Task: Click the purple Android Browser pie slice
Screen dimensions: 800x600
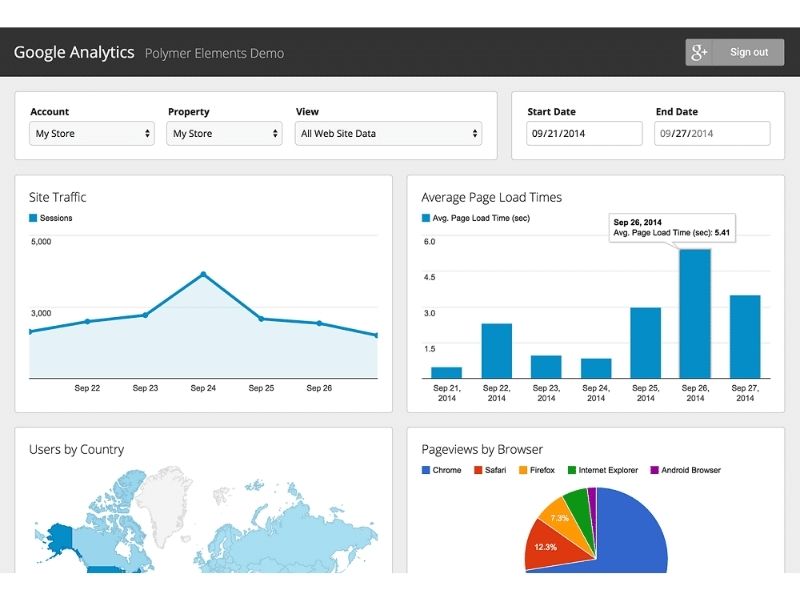Action: tap(593, 503)
